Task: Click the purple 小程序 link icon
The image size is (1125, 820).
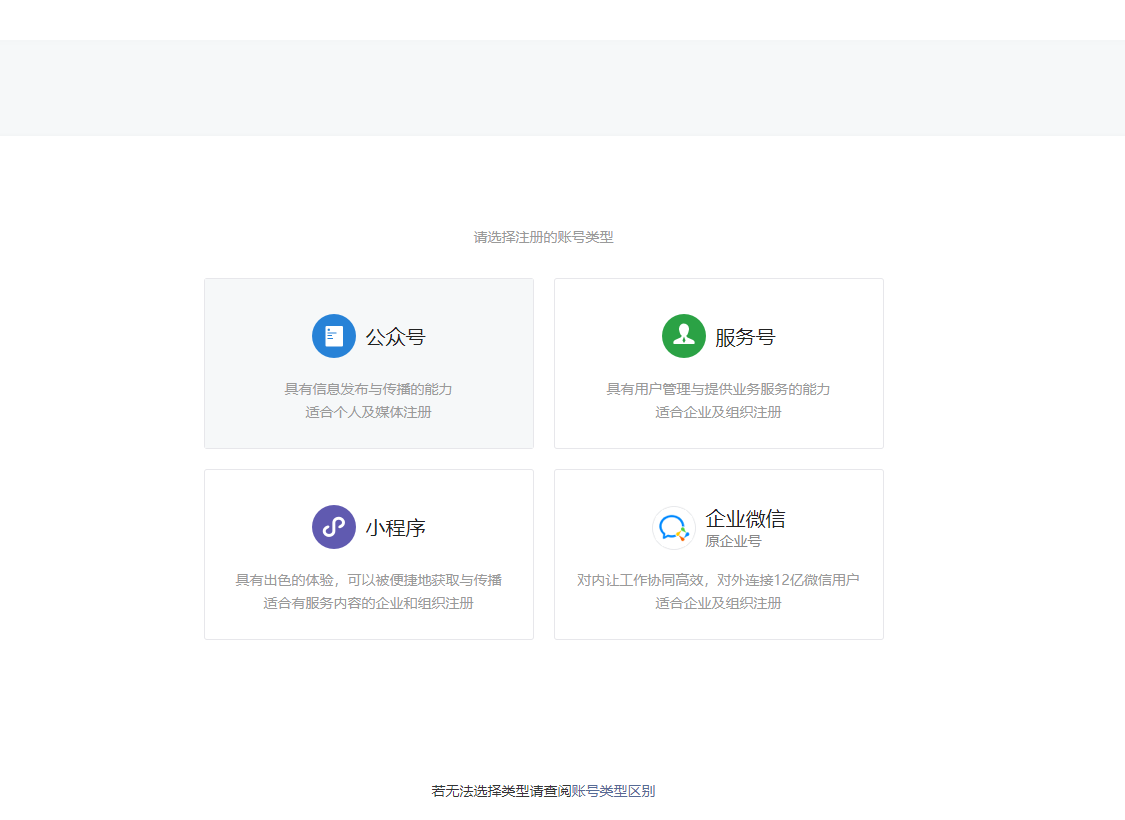Action: 334,527
